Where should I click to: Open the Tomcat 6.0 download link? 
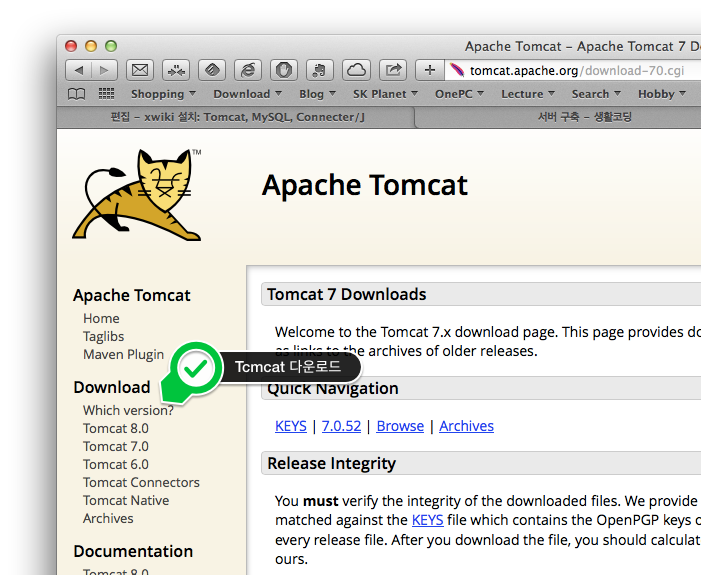pyautogui.click(x=116, y=464)
